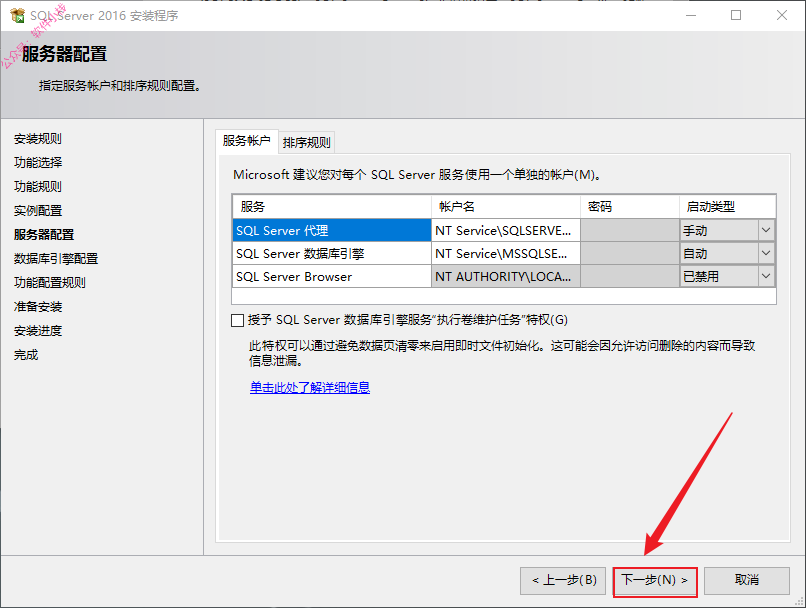Edit account name NT Service\MSSQLSE...
Image resolution: width=806 pixels, height=608 pixels.
[x=506, y=253]
